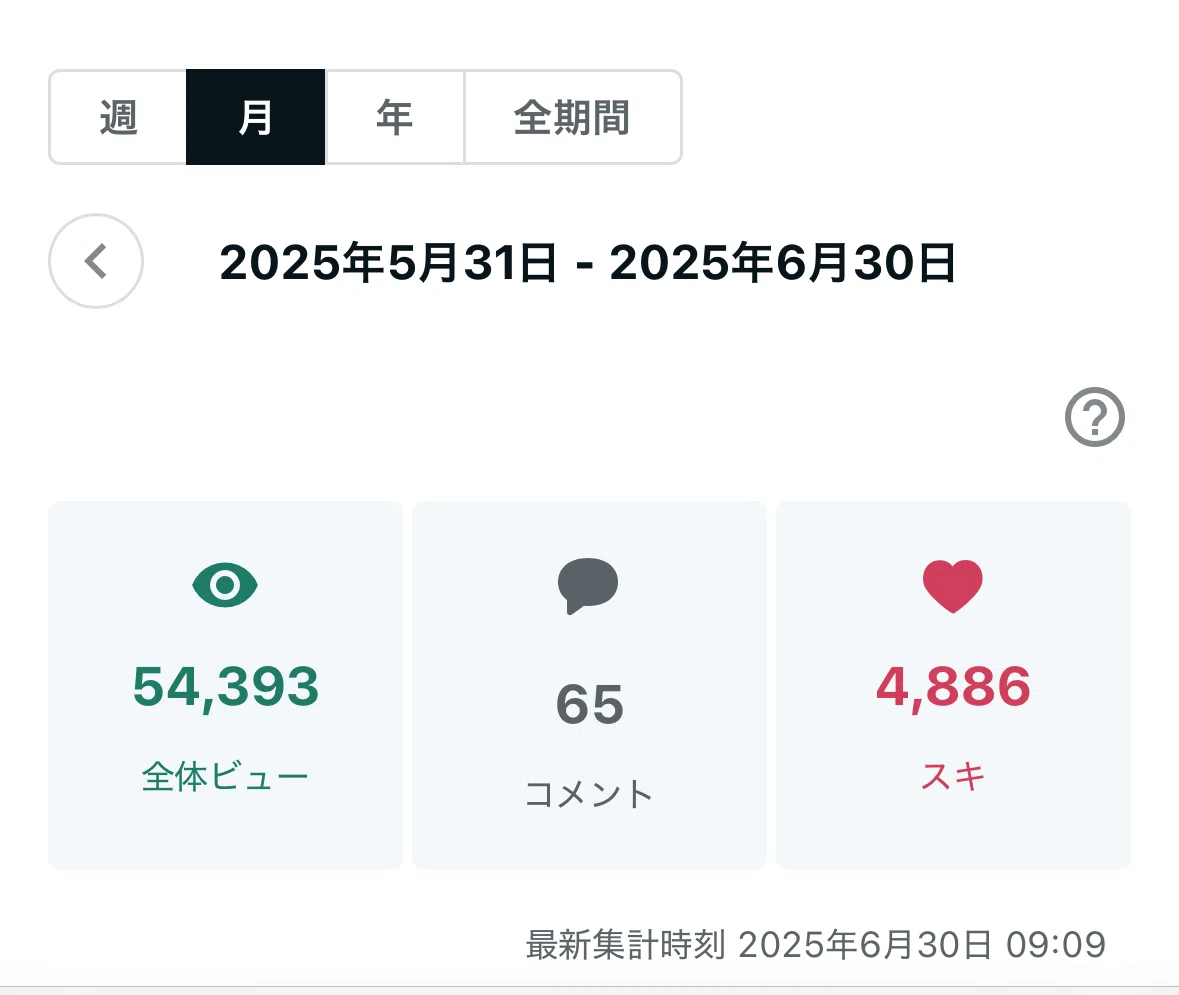Click the 4,886 likes count

[953, 687]
